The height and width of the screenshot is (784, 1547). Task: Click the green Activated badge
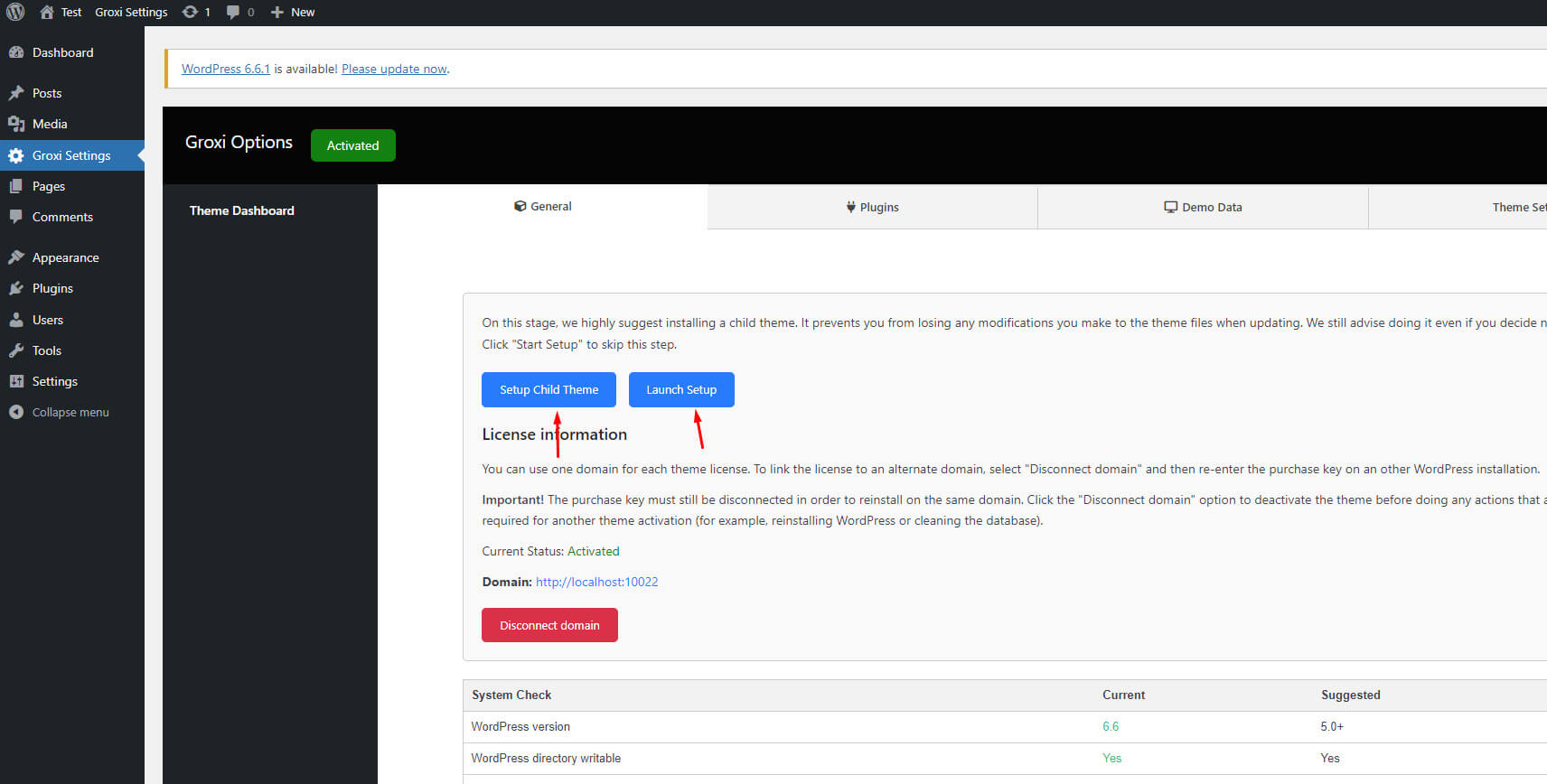click(x=352, y=145)
